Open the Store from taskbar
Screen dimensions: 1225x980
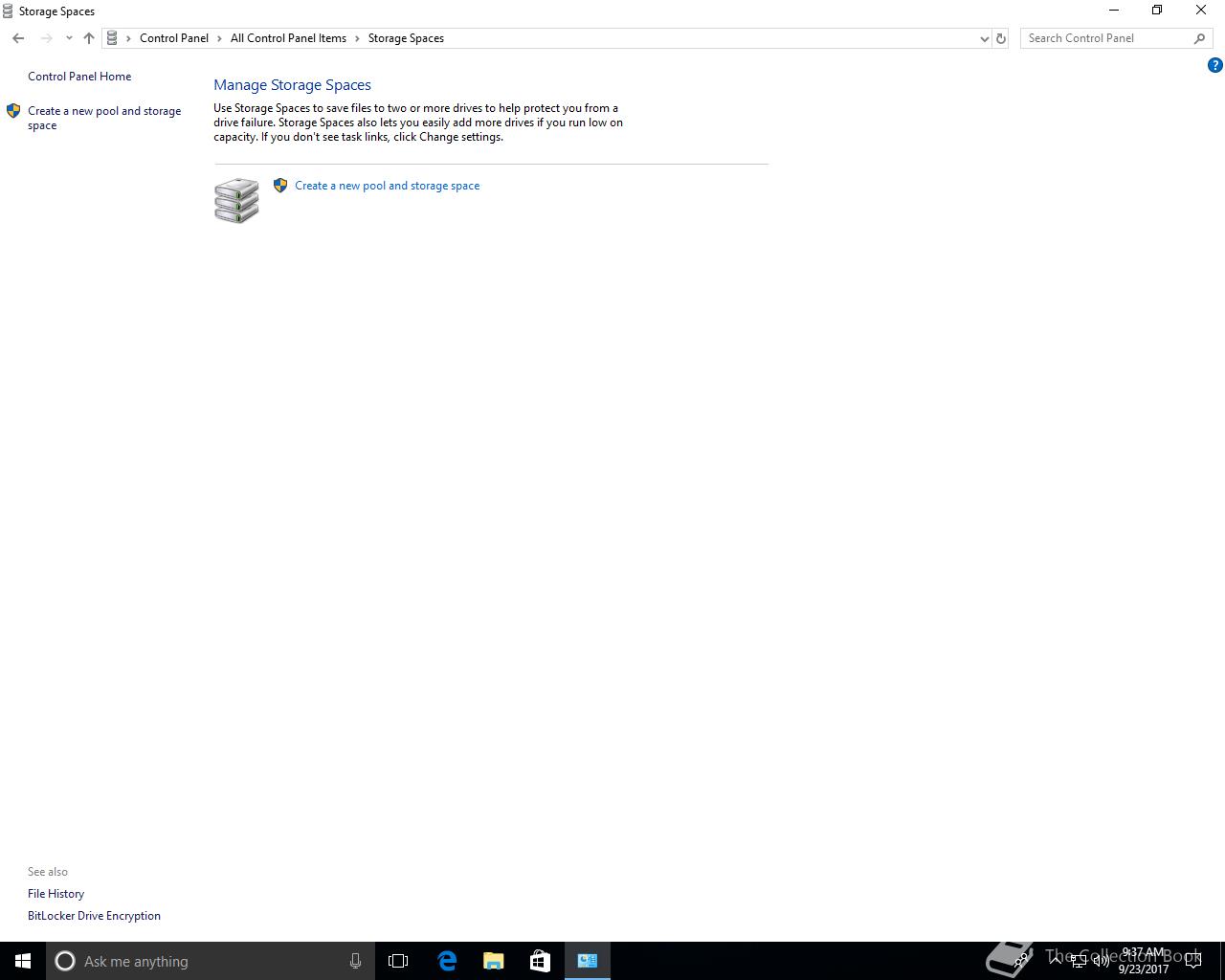coord(540,961)
